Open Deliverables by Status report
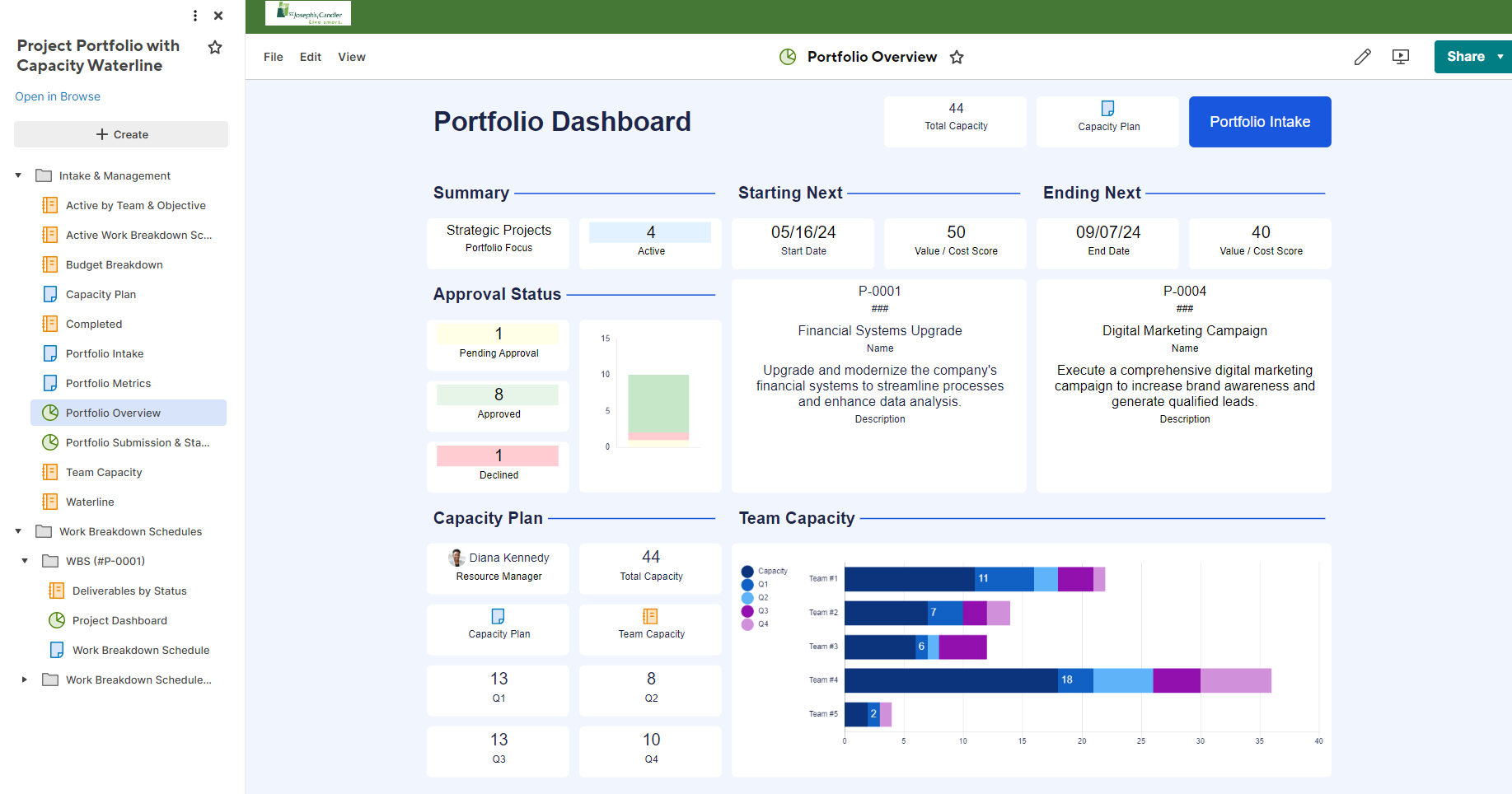The height and width of the screenshot is (794, 1512). tap(129, 591)
